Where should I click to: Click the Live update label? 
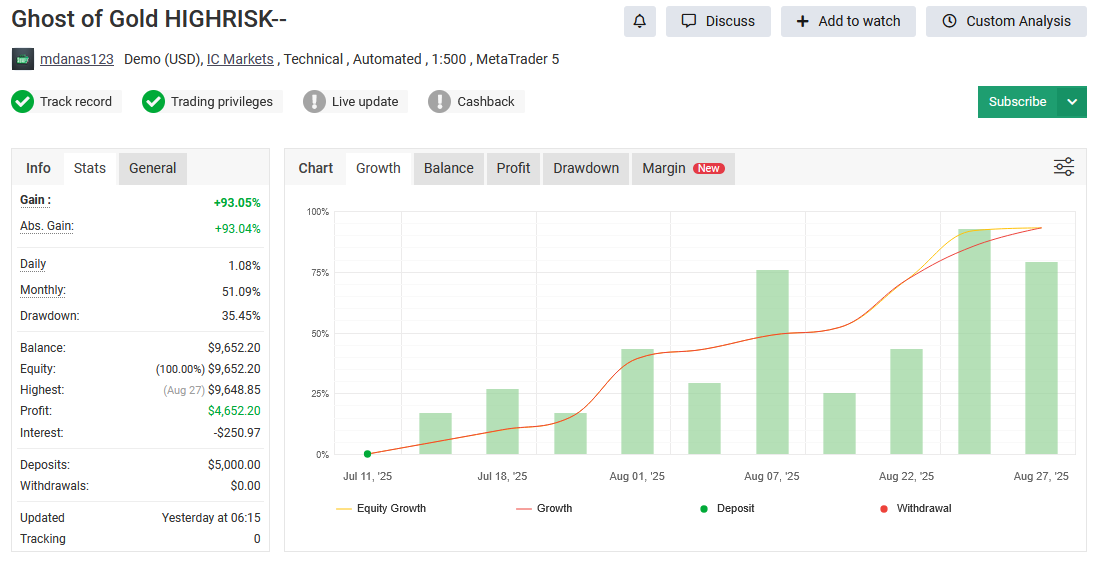(x=365, y=102)
